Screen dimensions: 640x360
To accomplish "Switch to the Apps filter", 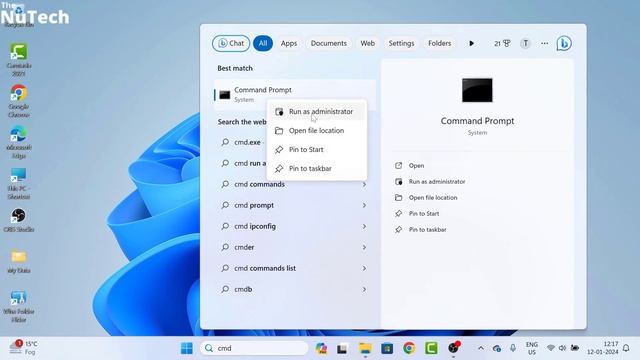I will tap(289, 43).
